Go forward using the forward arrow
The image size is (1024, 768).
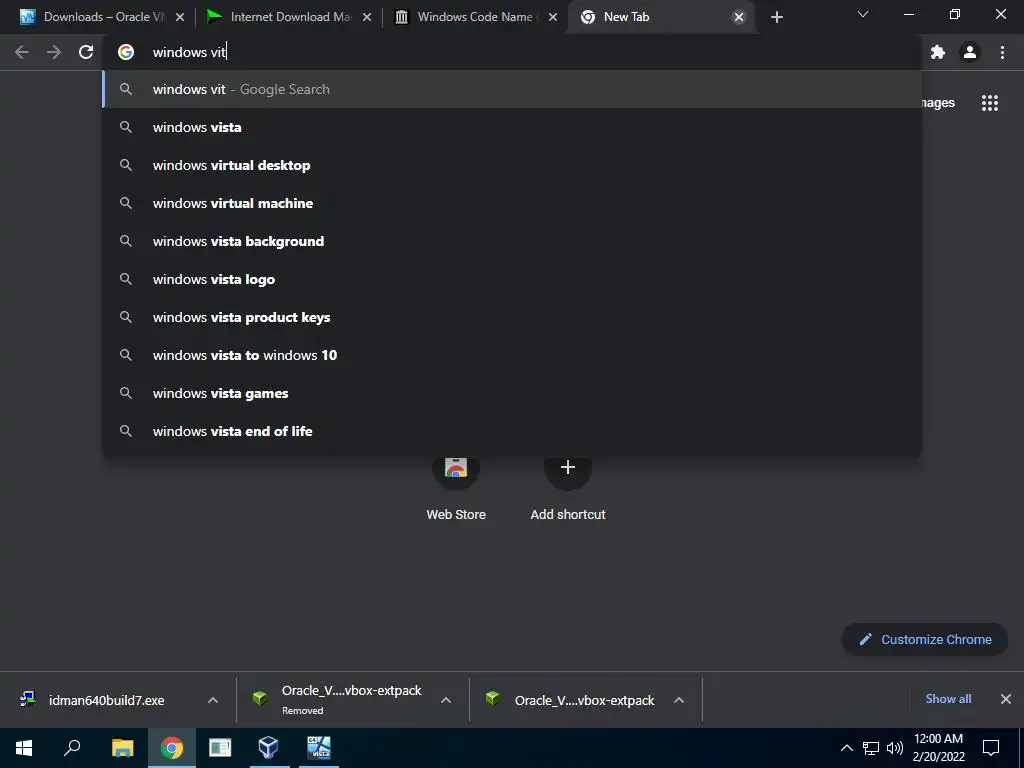click(x=54, y=52)
